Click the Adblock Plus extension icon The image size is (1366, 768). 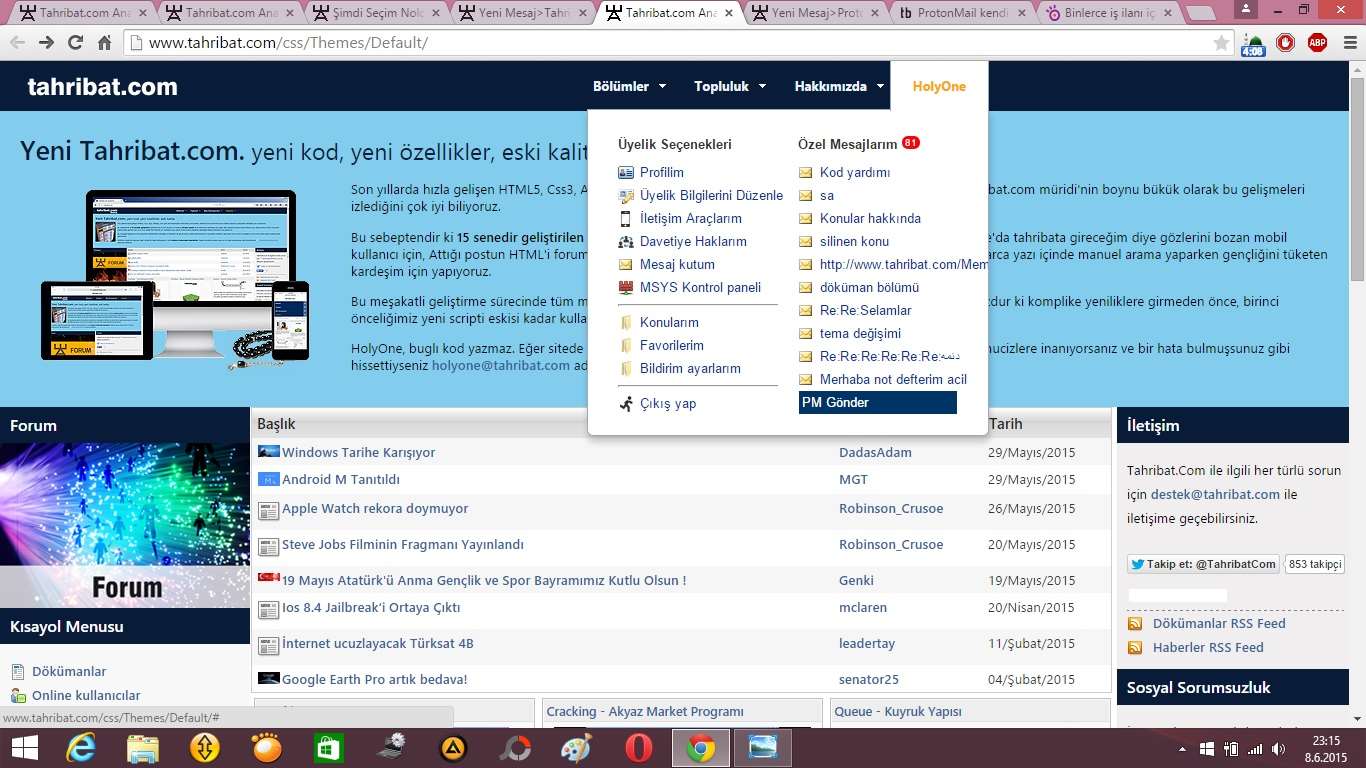[1317, 43]
